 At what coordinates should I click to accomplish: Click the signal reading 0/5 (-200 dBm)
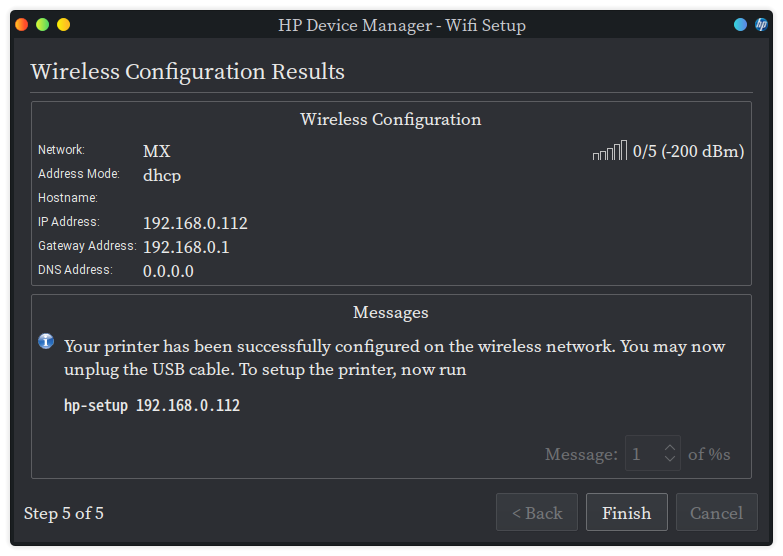tap(688, 151)
